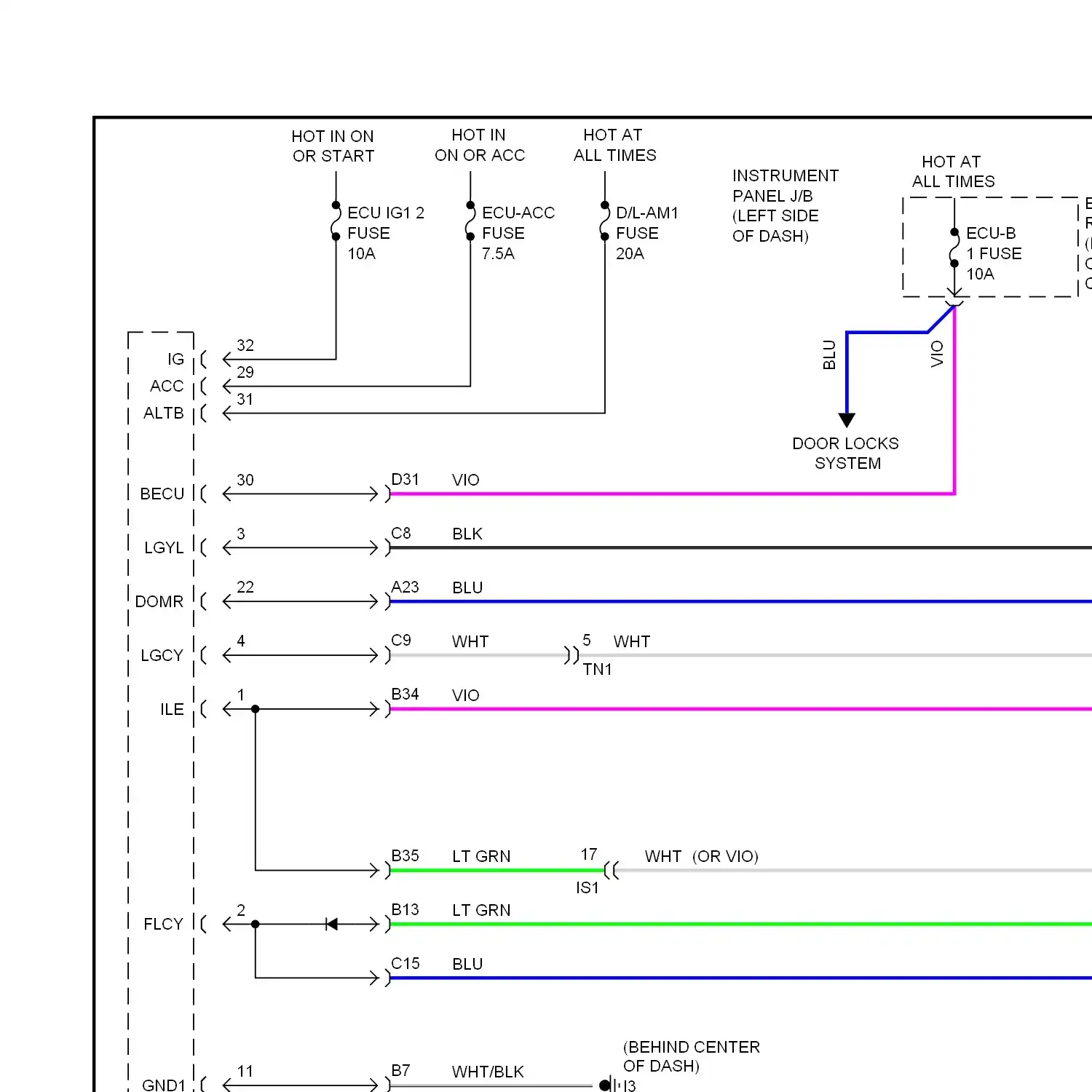Click the ACC terminal label
The width and height of the screenshot is (1092, 1092).
point(167,386)
